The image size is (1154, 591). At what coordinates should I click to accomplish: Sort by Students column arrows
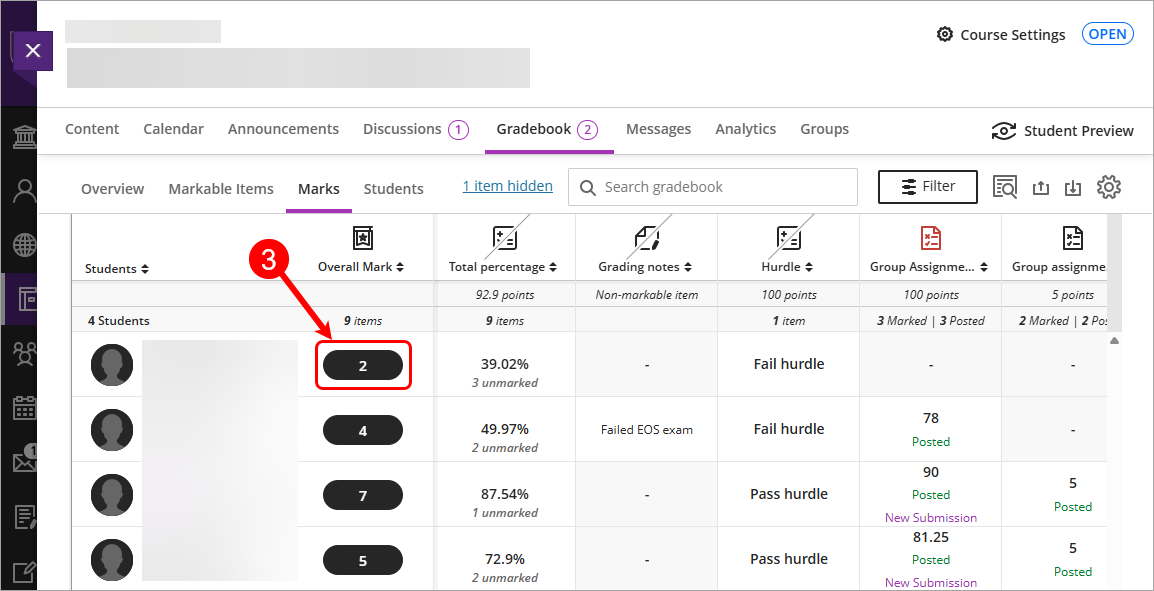click(x=145, y=269)
